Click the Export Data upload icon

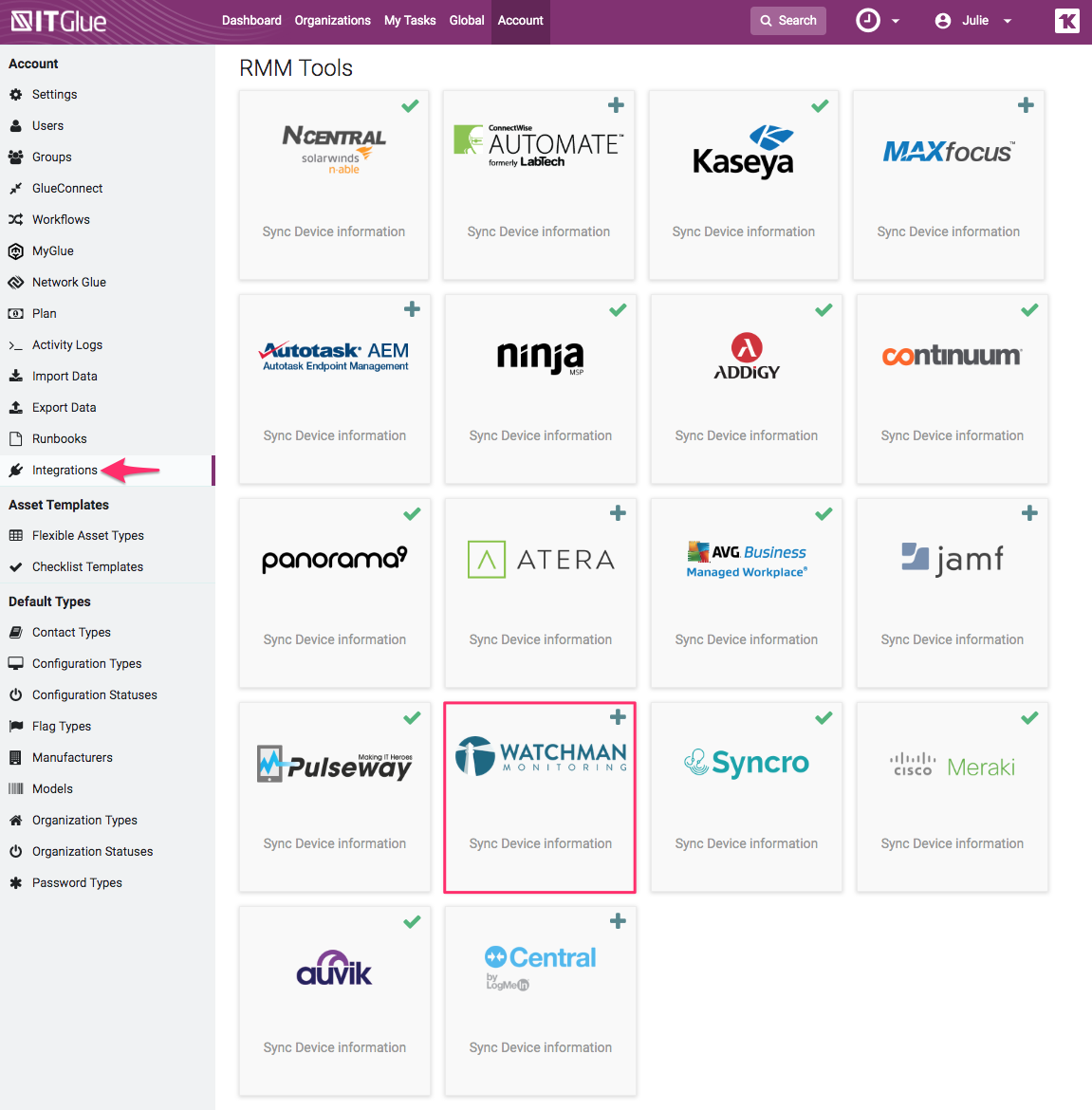click(15, 407)
